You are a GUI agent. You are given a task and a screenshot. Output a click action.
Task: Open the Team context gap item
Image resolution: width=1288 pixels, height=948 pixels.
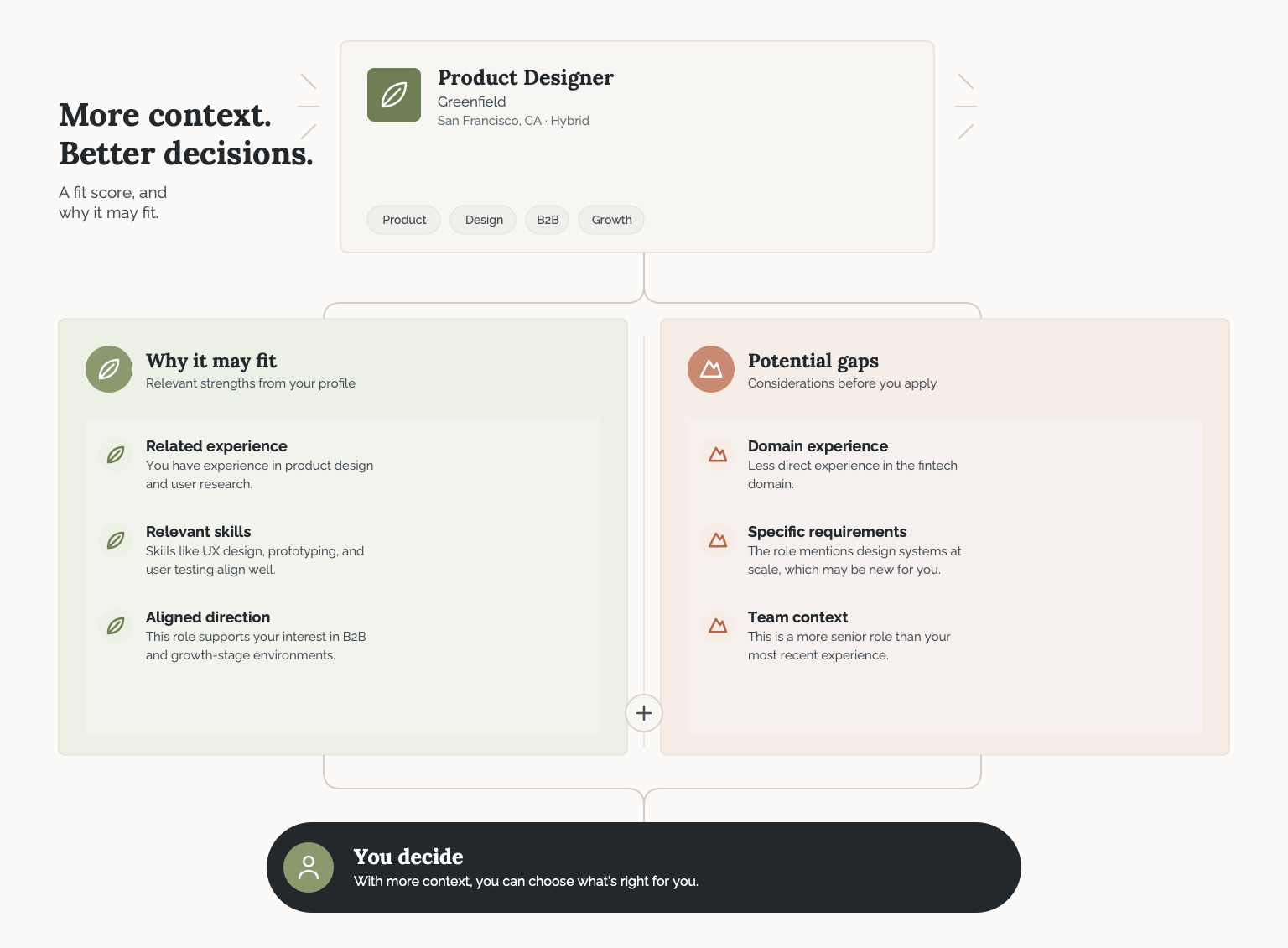pos(849,636)
